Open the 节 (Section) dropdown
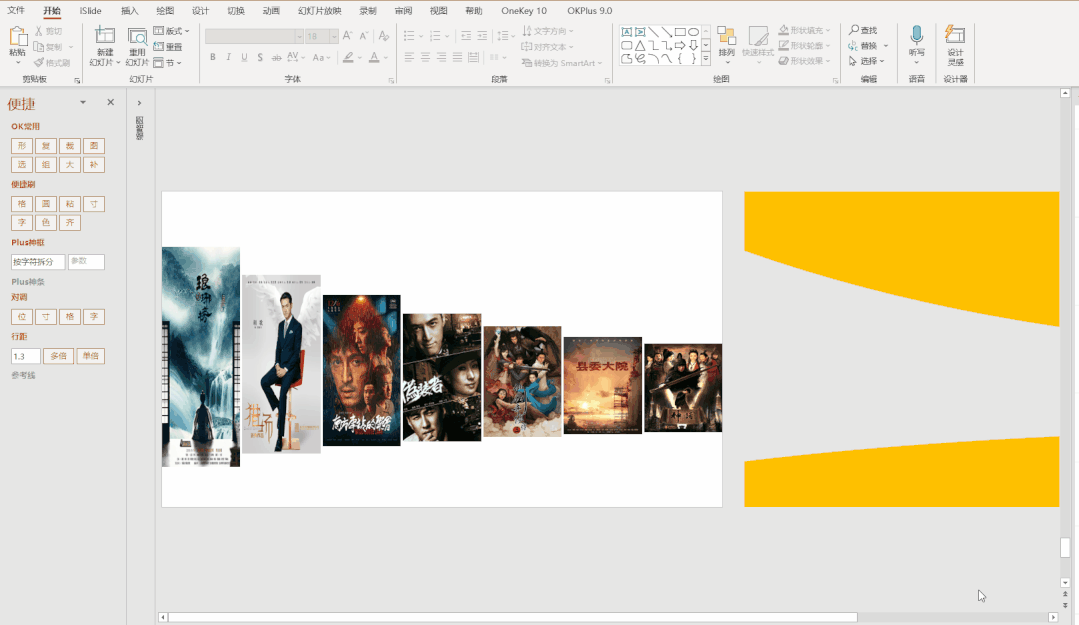Screen dimensions: 1079x625 point(167,63)
